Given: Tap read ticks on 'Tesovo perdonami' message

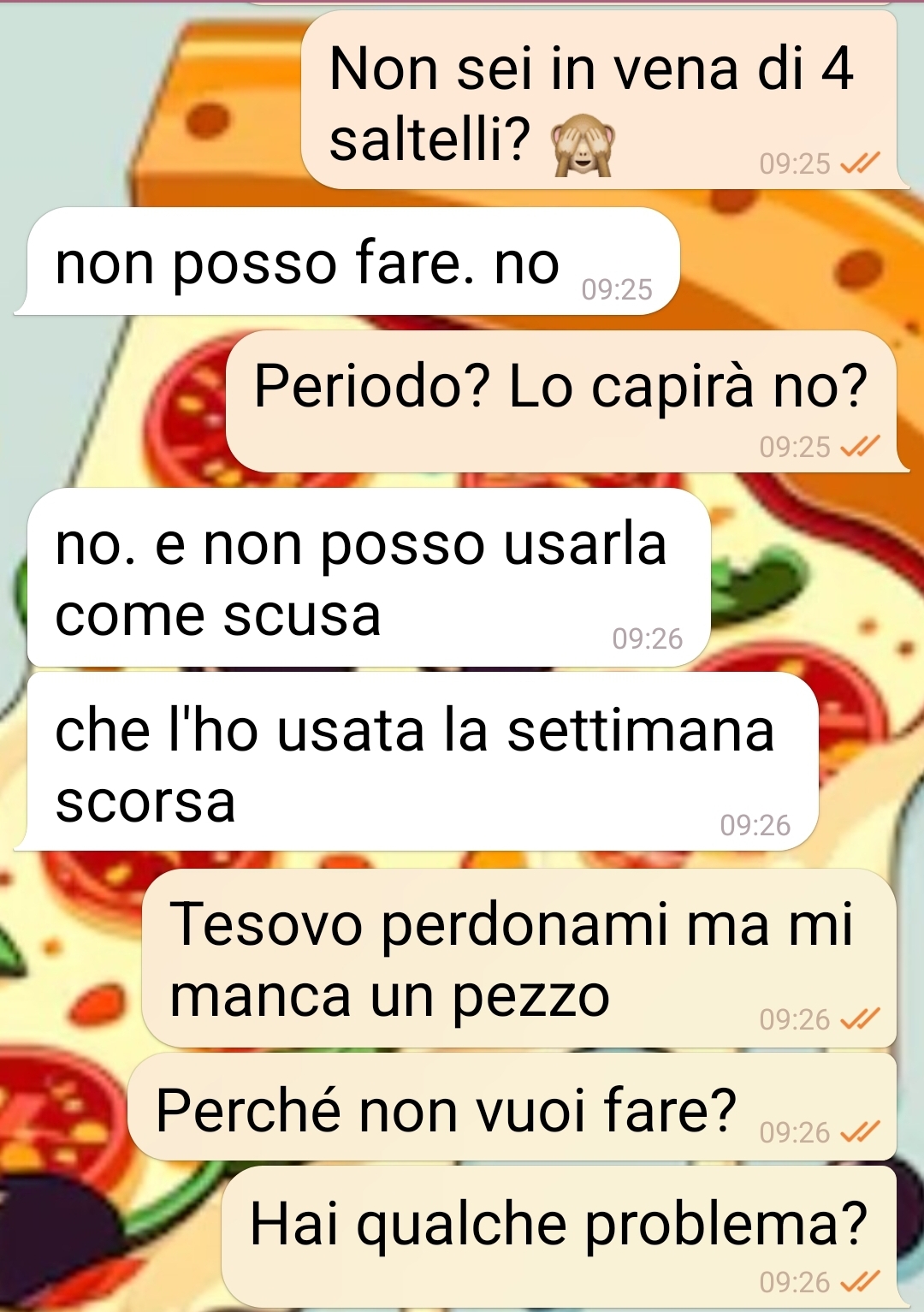Looking at the screenshot, I should [860, 1018].
